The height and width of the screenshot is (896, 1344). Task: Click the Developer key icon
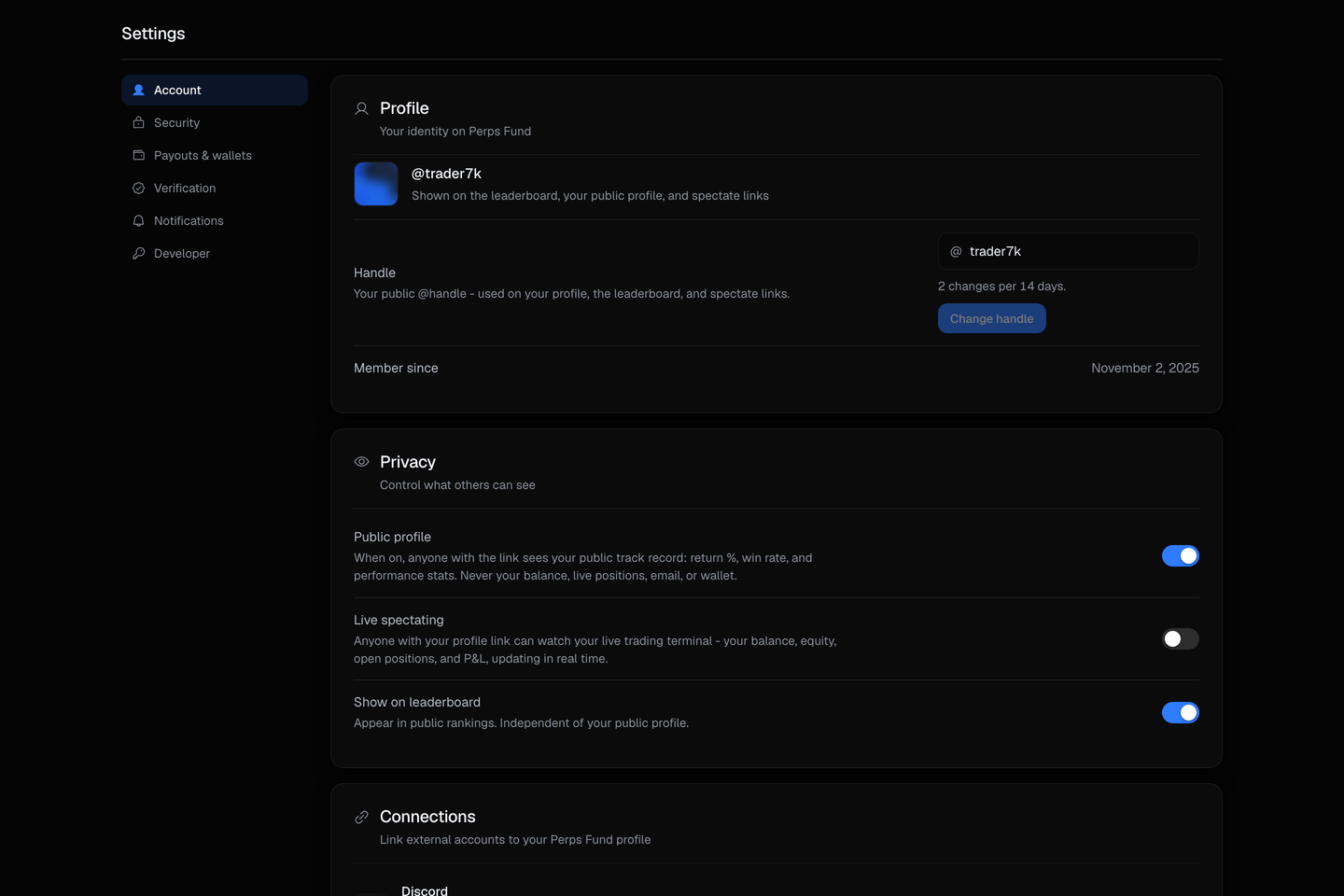click(x=138, y=254)
